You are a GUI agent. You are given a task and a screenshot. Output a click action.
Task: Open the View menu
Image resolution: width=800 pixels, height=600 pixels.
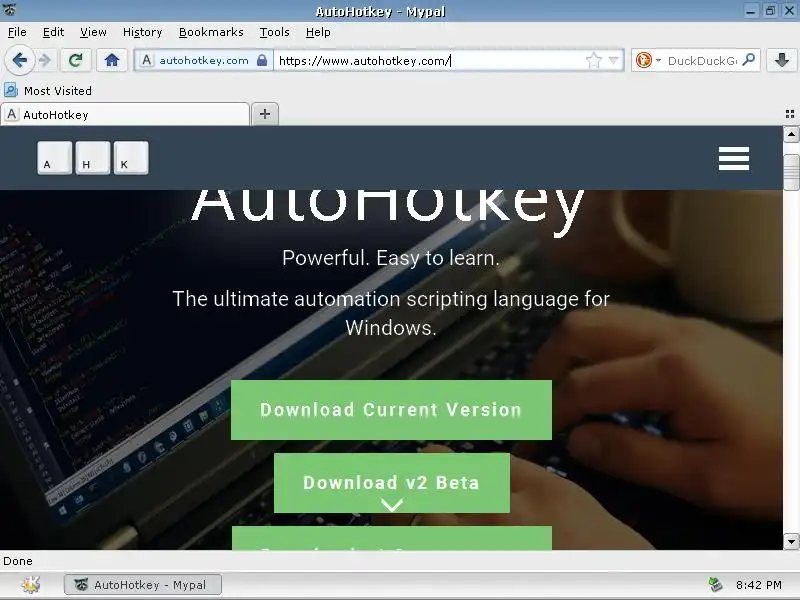pos(93,32)
